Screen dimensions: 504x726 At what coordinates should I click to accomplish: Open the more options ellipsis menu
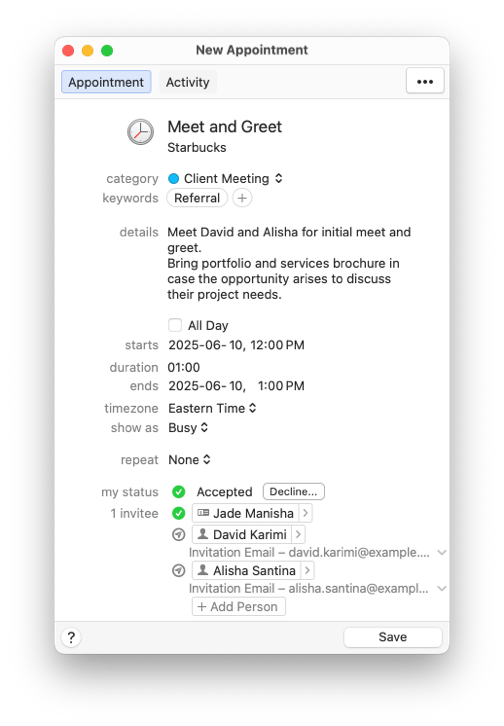coord(425,81)
